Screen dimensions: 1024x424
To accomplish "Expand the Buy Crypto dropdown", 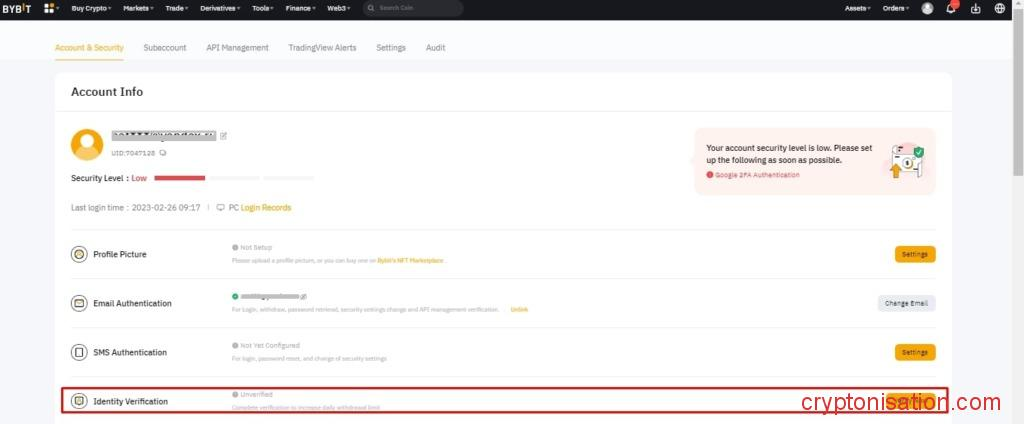I will (x=93, y=8).
